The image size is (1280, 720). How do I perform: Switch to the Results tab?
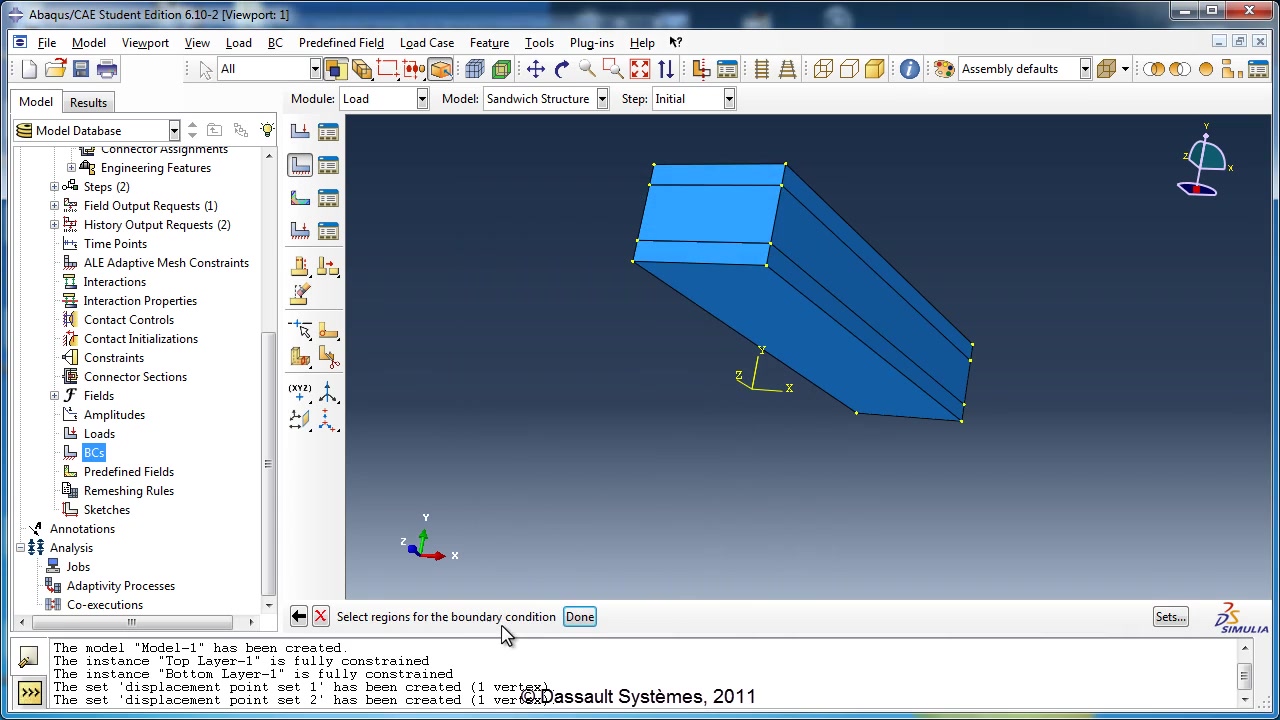click(88, 102)
